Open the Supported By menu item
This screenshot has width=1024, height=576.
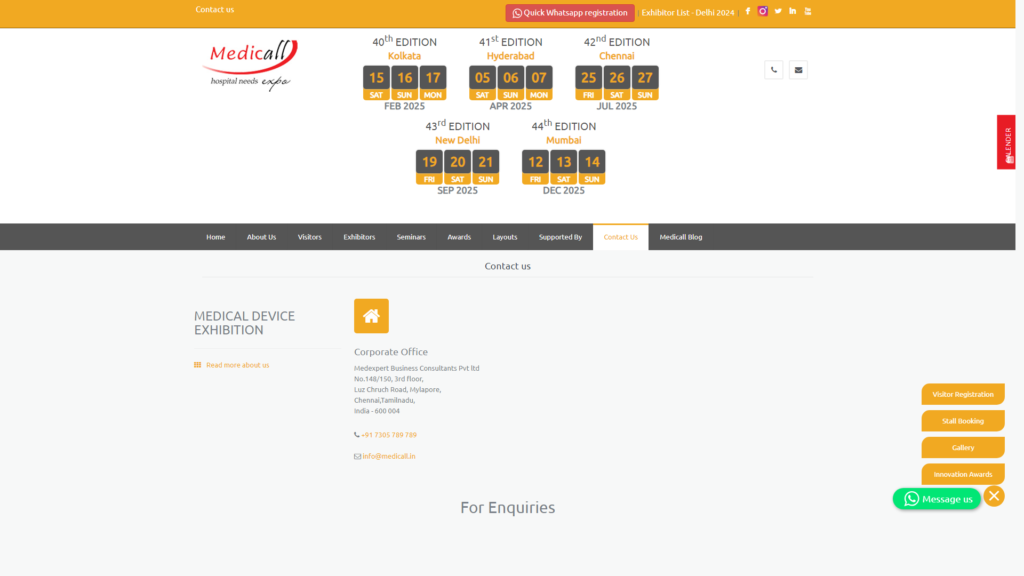(x=560, y=237)
